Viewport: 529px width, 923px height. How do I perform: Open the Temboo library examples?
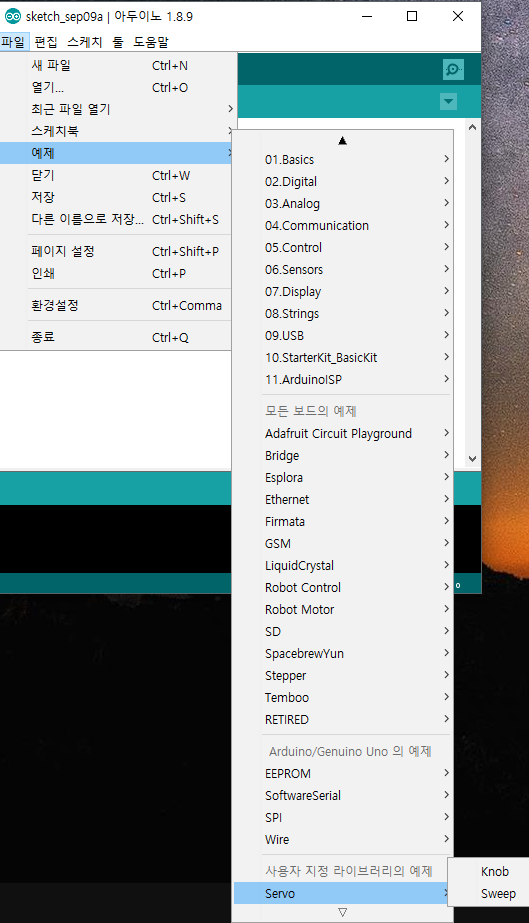tap(343, 698)
